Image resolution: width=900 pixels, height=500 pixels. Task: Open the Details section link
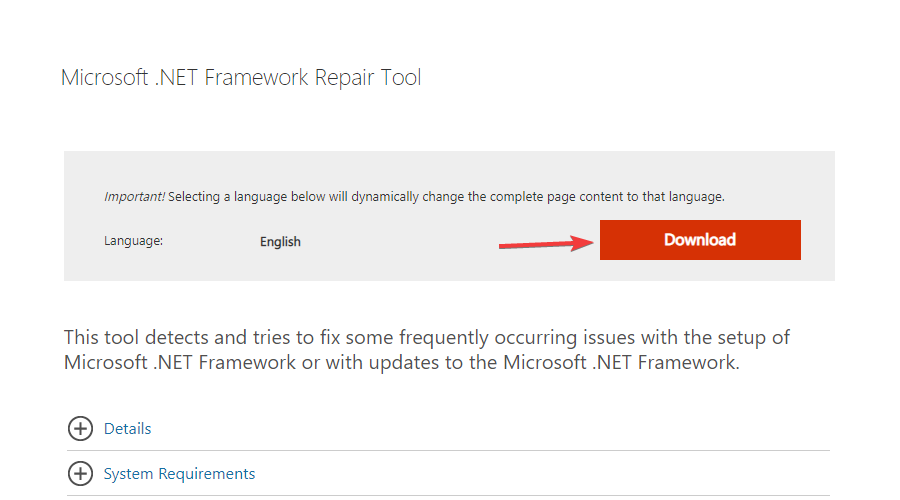pyautogui.click(x=128, y=429)
